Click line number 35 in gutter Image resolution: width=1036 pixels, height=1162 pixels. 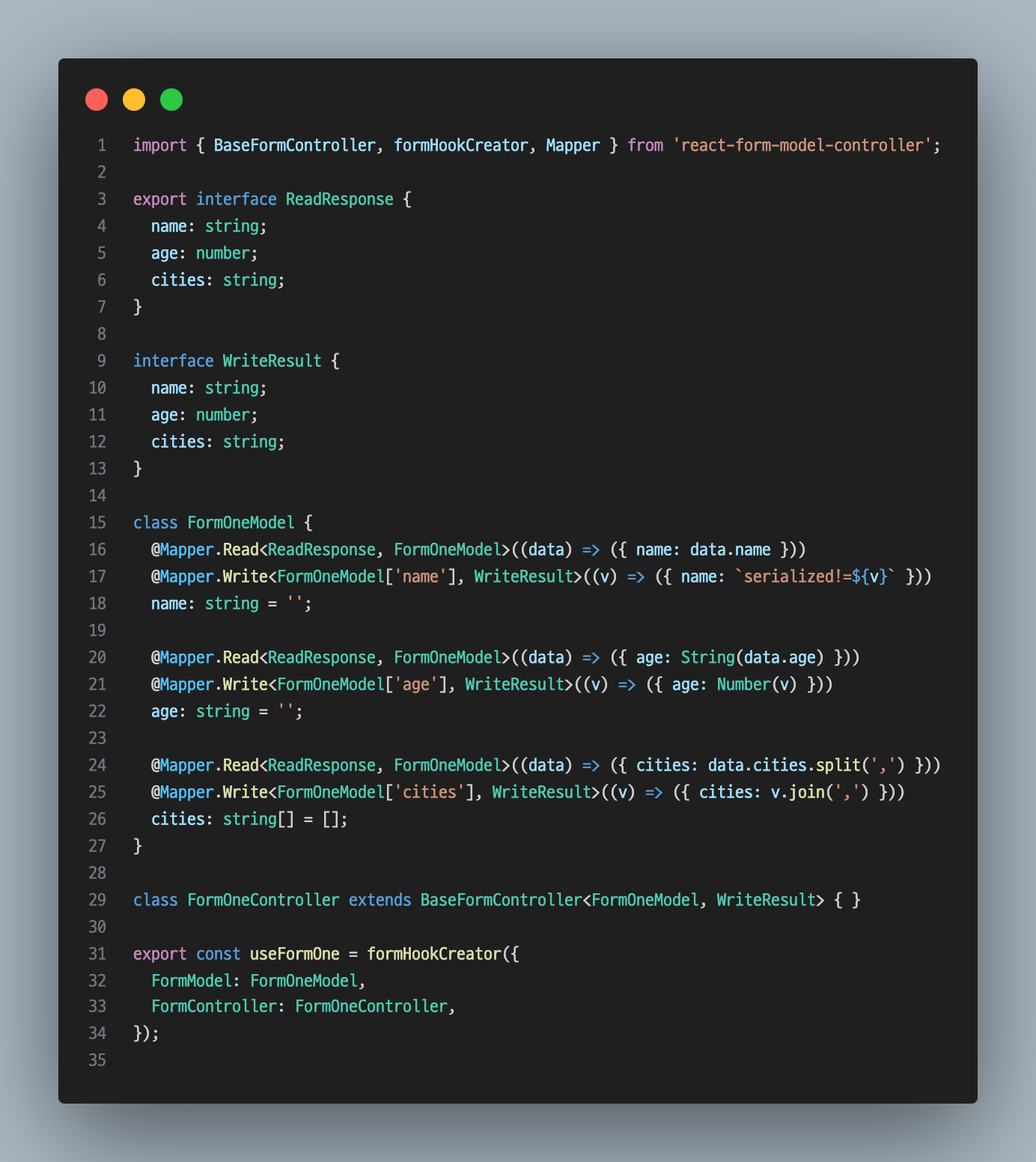[97, 1060]
